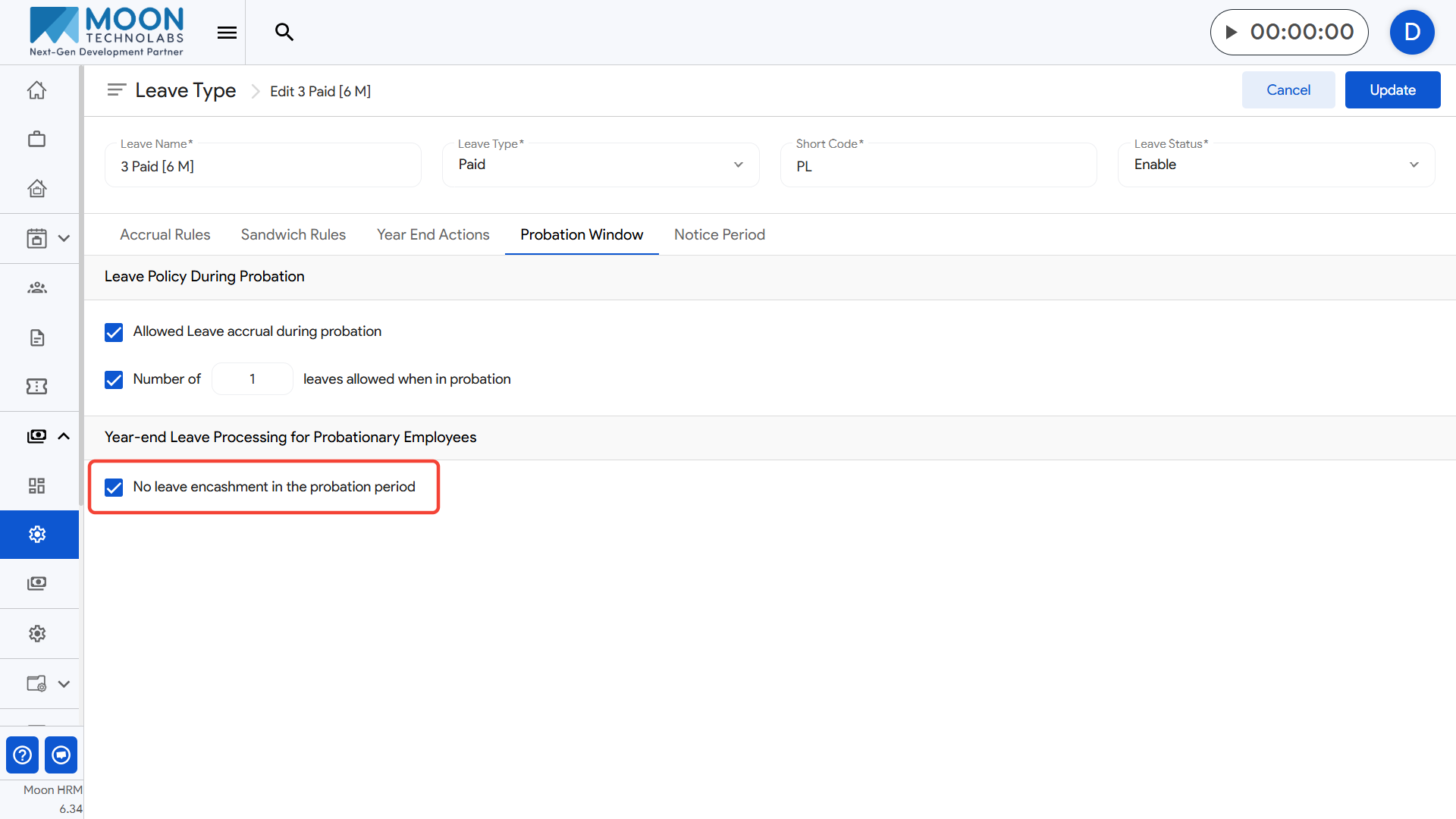
Task: Switch to the Accrual Rules tab
Action: point(165,235)
